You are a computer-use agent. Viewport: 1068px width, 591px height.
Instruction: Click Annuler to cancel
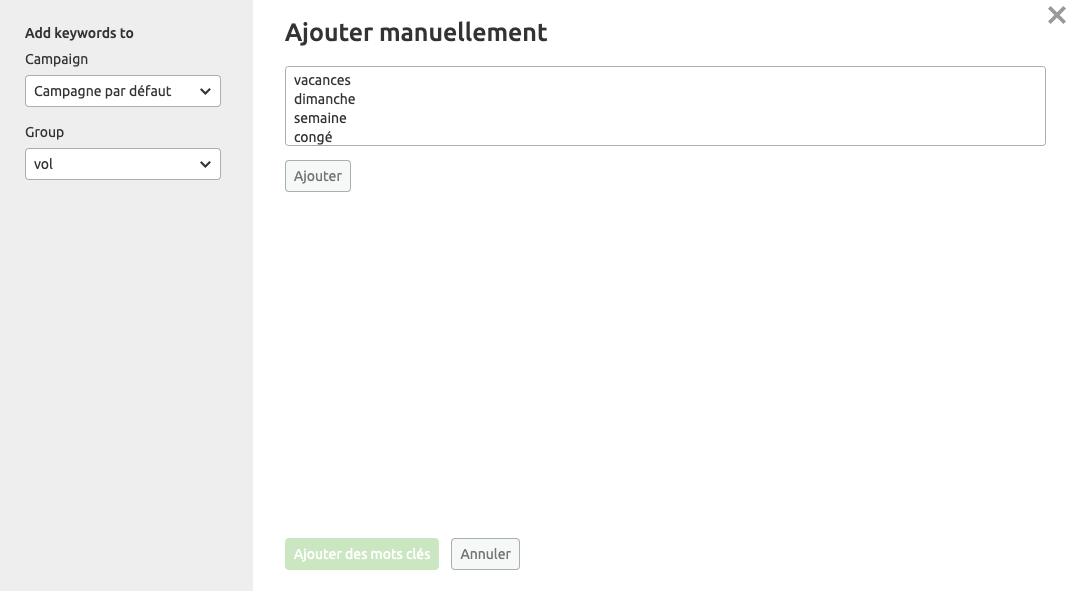[x=485, y=553]
